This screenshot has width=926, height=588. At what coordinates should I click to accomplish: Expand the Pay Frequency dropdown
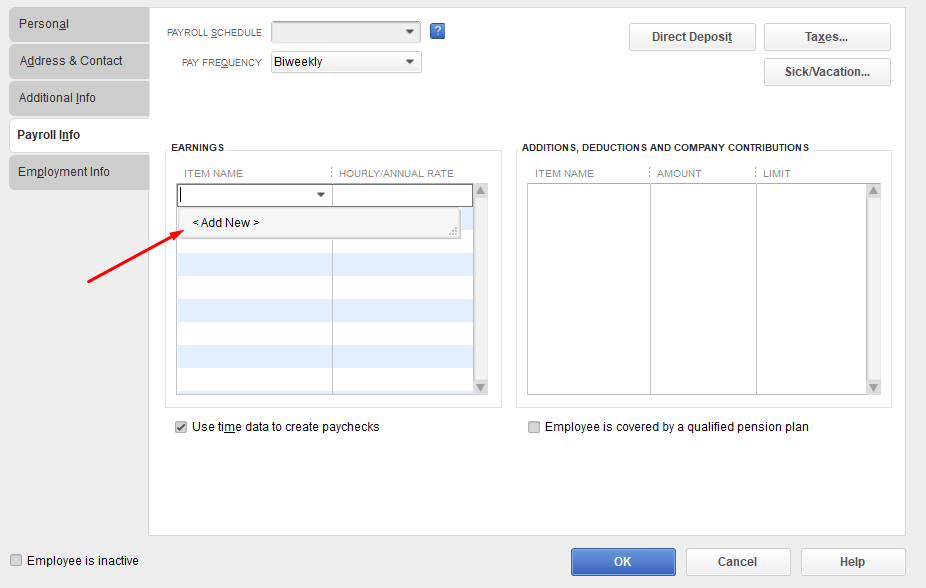tap(410, 62)
